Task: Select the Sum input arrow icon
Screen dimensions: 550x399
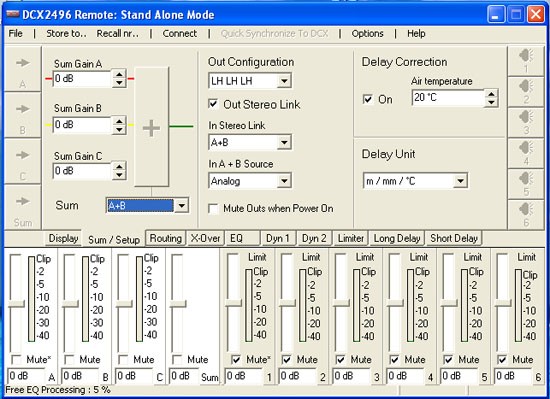Action: tap(22, 201)
